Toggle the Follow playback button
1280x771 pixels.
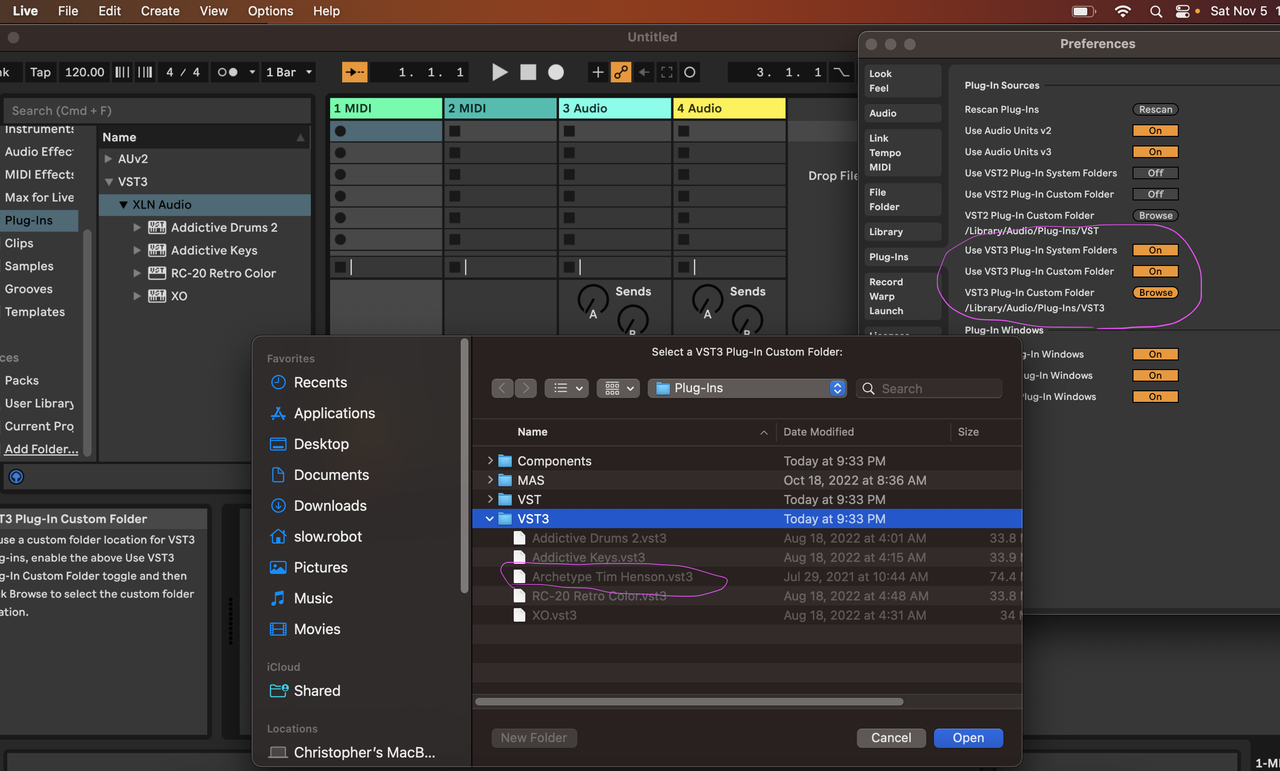click(355, 72)
